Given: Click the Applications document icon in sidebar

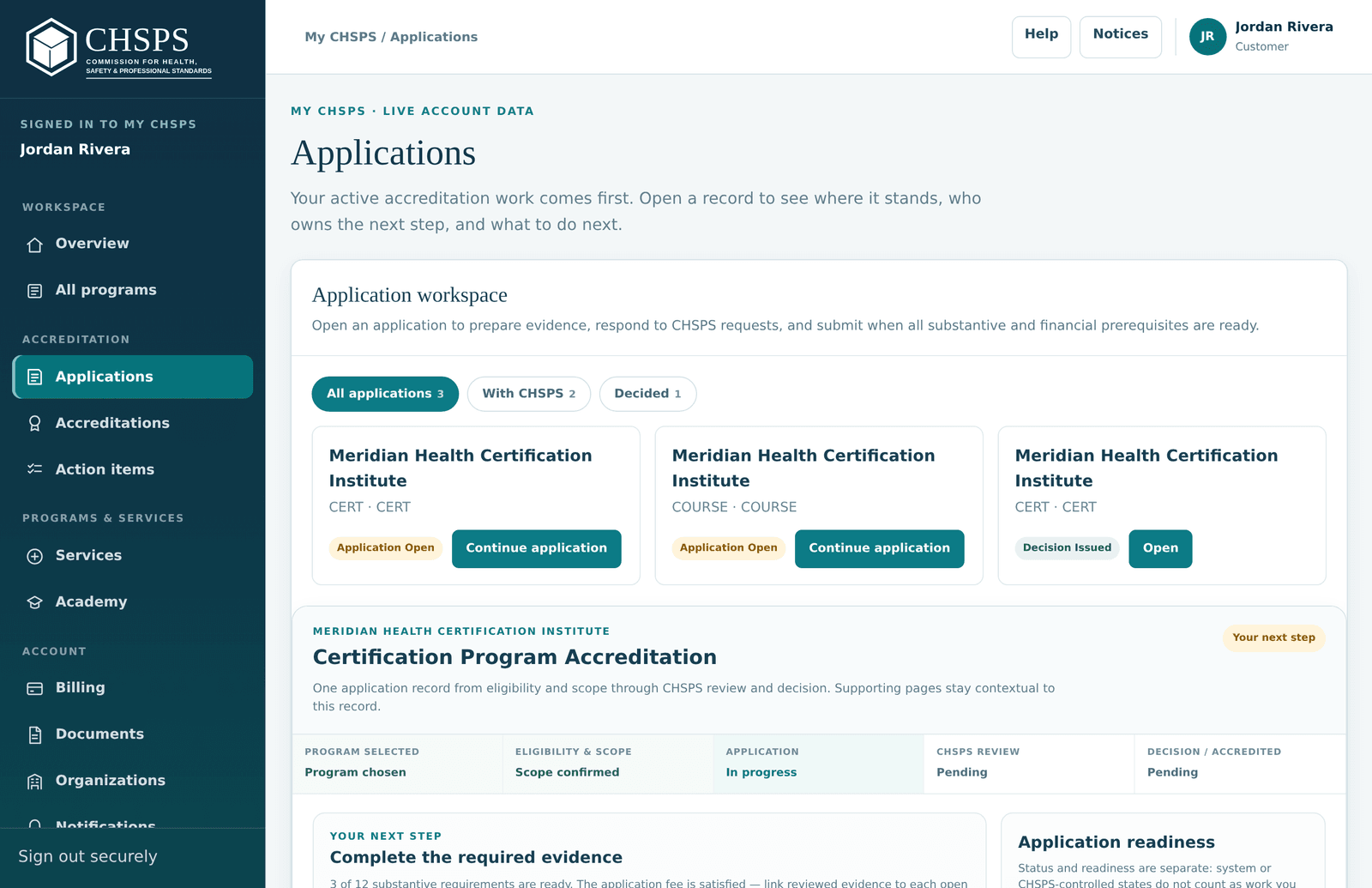Looking at the screenshot, I should point(34,377).
